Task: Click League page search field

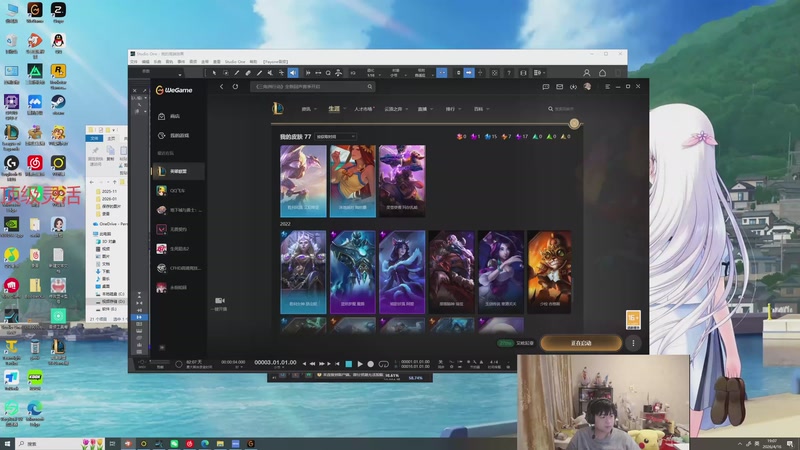Action: (561, 109)
